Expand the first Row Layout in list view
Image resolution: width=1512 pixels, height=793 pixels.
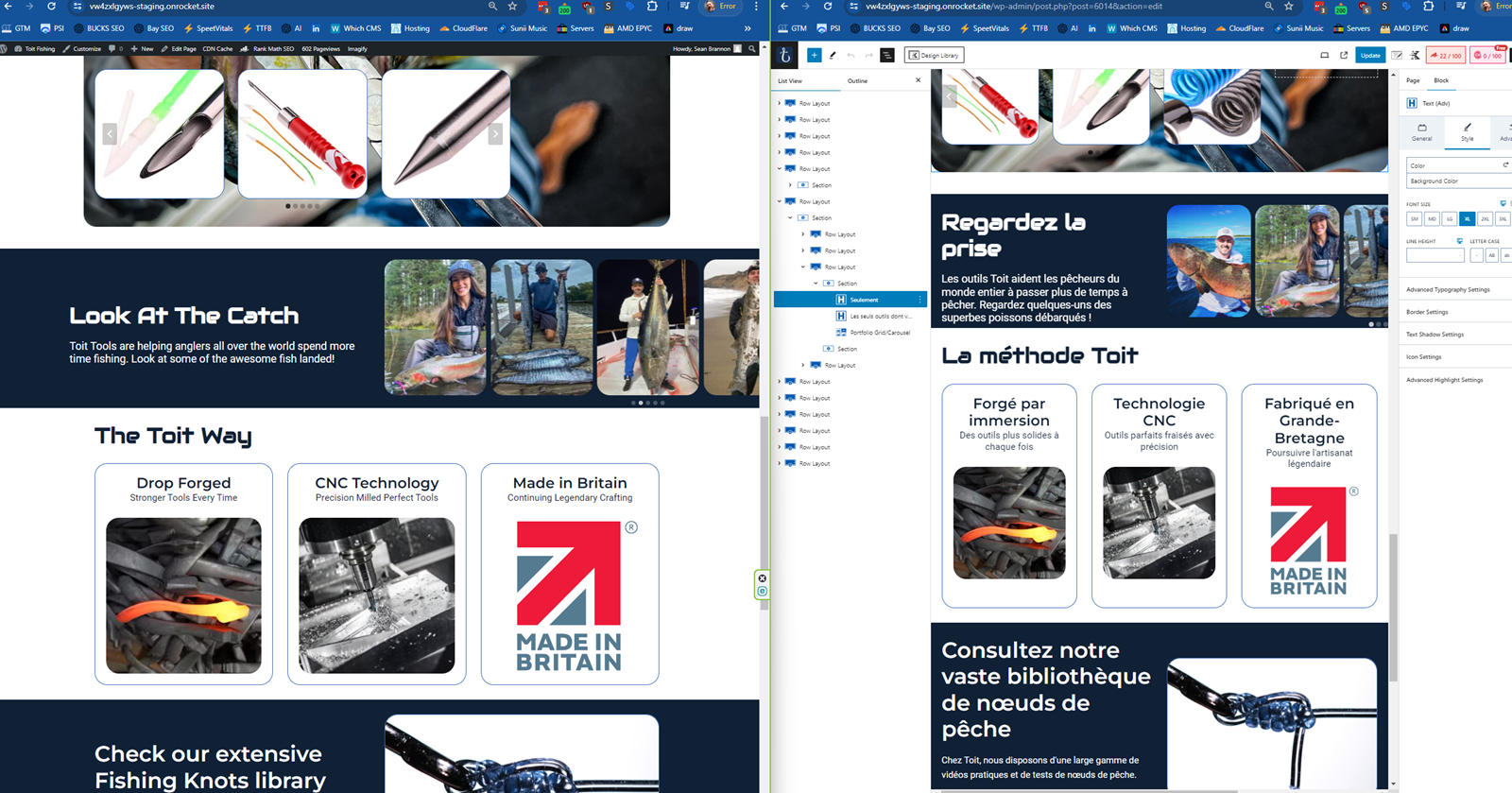[x=780, y=103]
